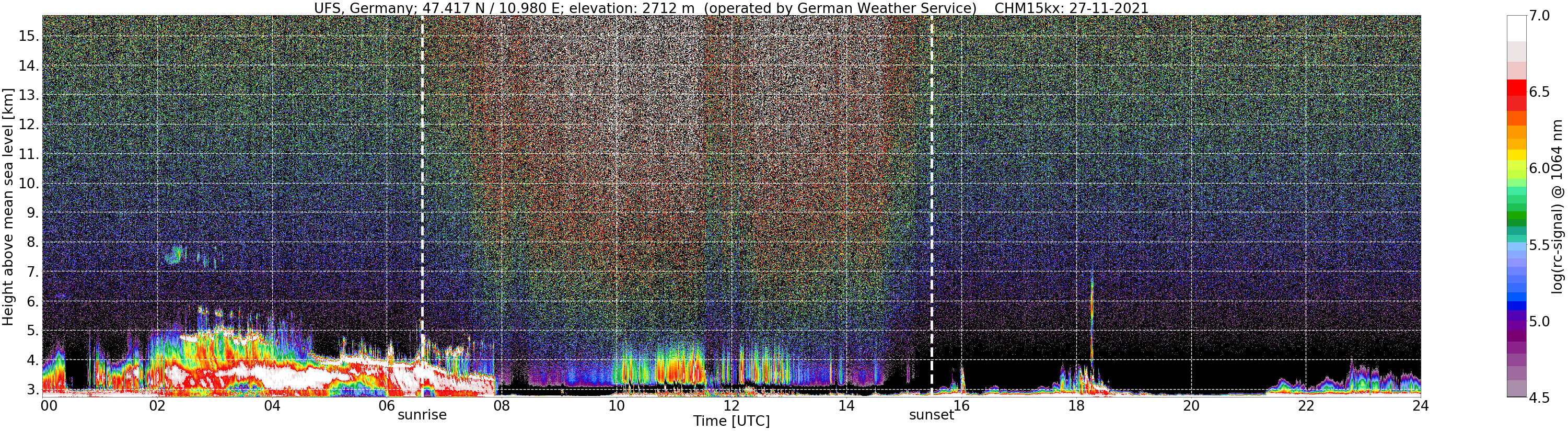Click the '6.5' colorbar tick label
This screenshot has height=431, width=1568.
1539,92
